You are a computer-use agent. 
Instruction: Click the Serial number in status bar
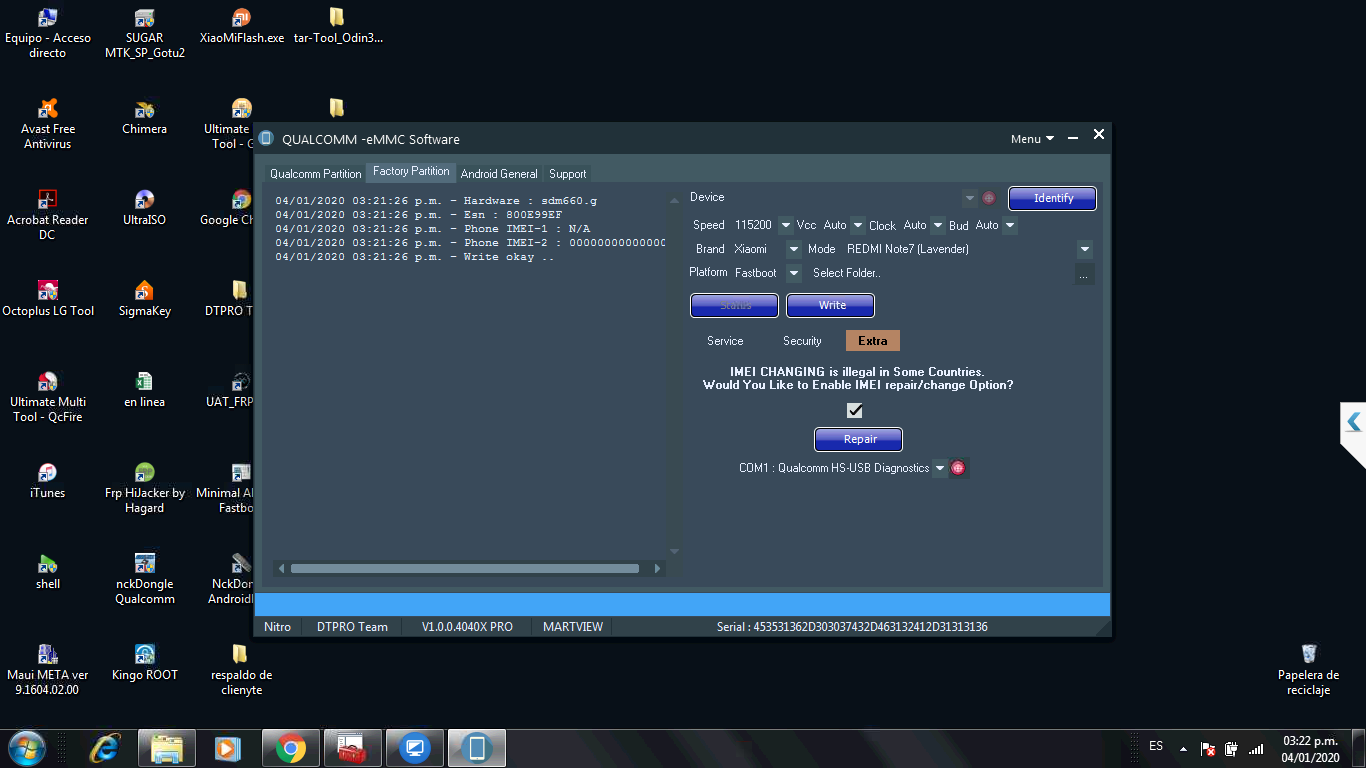click(x=852, y=627)
